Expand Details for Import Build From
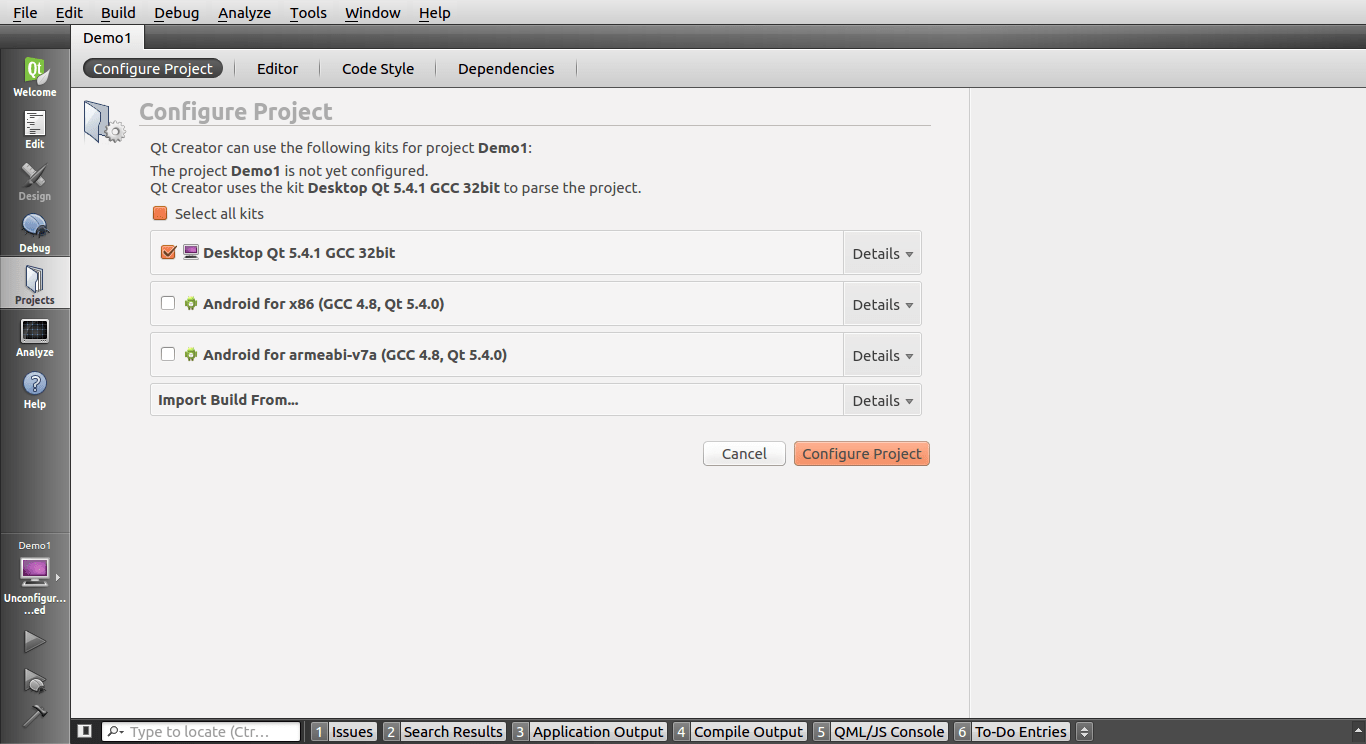This screenshot has width=1366, height=744. tap(882, 401)
